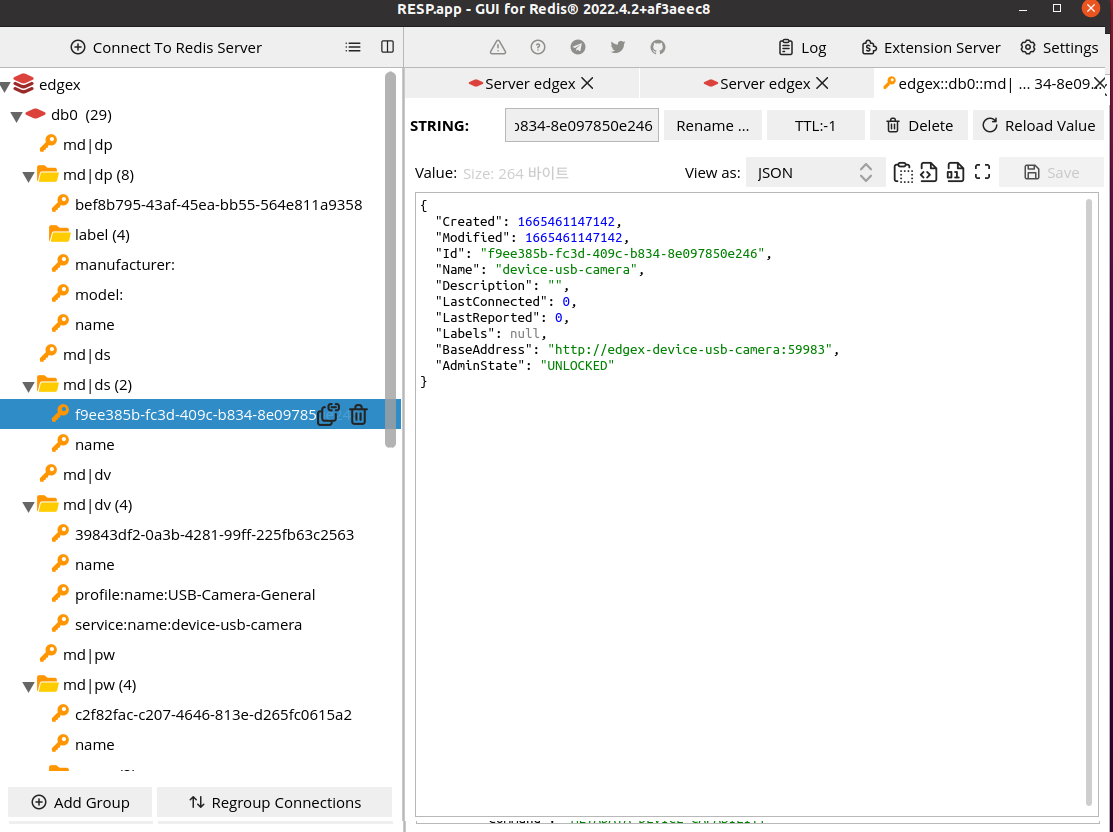Click the Twitter icon in the toolbar
Screen dimensions: 1113x832
click(x=618, y=46)
